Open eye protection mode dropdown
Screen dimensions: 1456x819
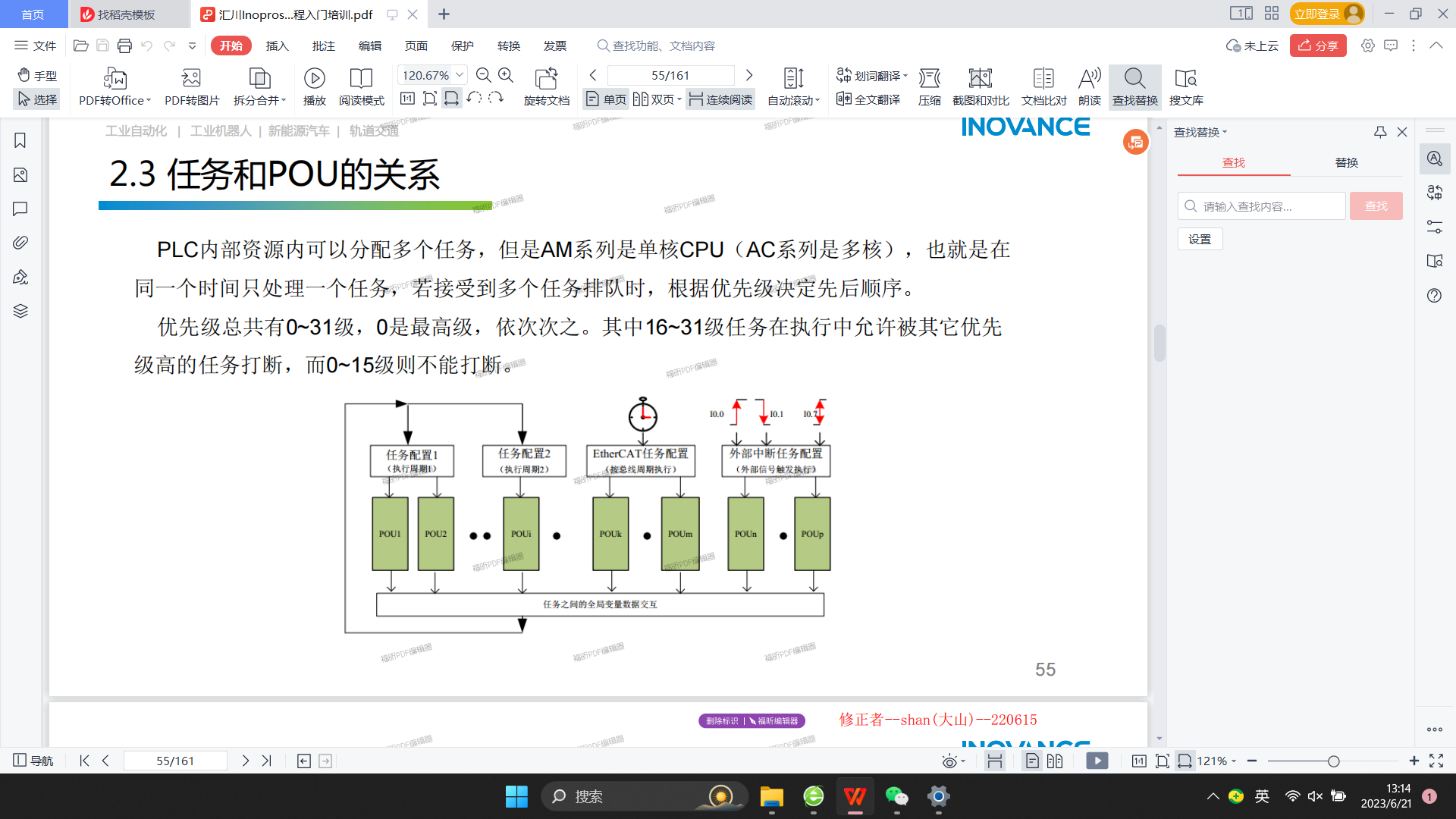click(x=953, y=761)
